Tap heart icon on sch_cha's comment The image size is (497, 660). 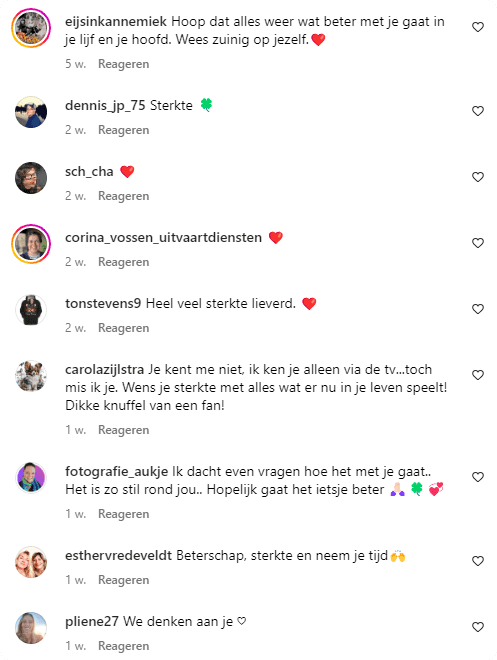point(478,177)
